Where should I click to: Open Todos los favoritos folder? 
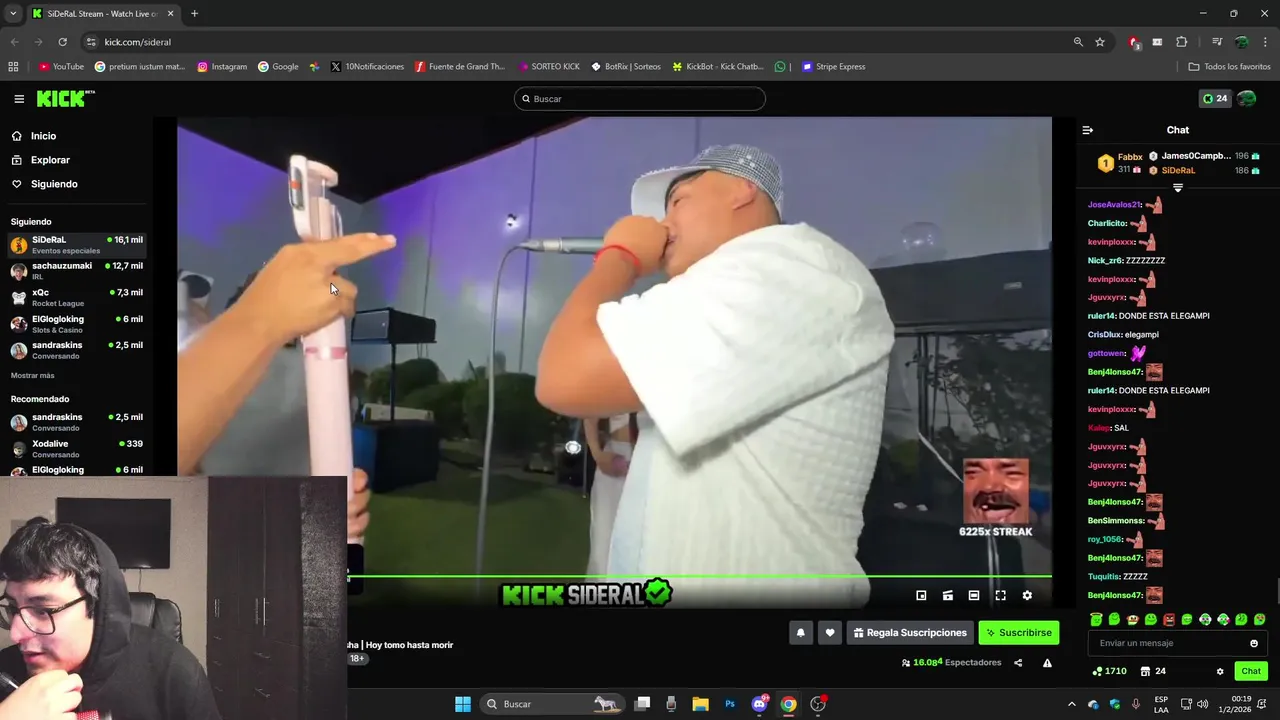(x=1229, y=67)
